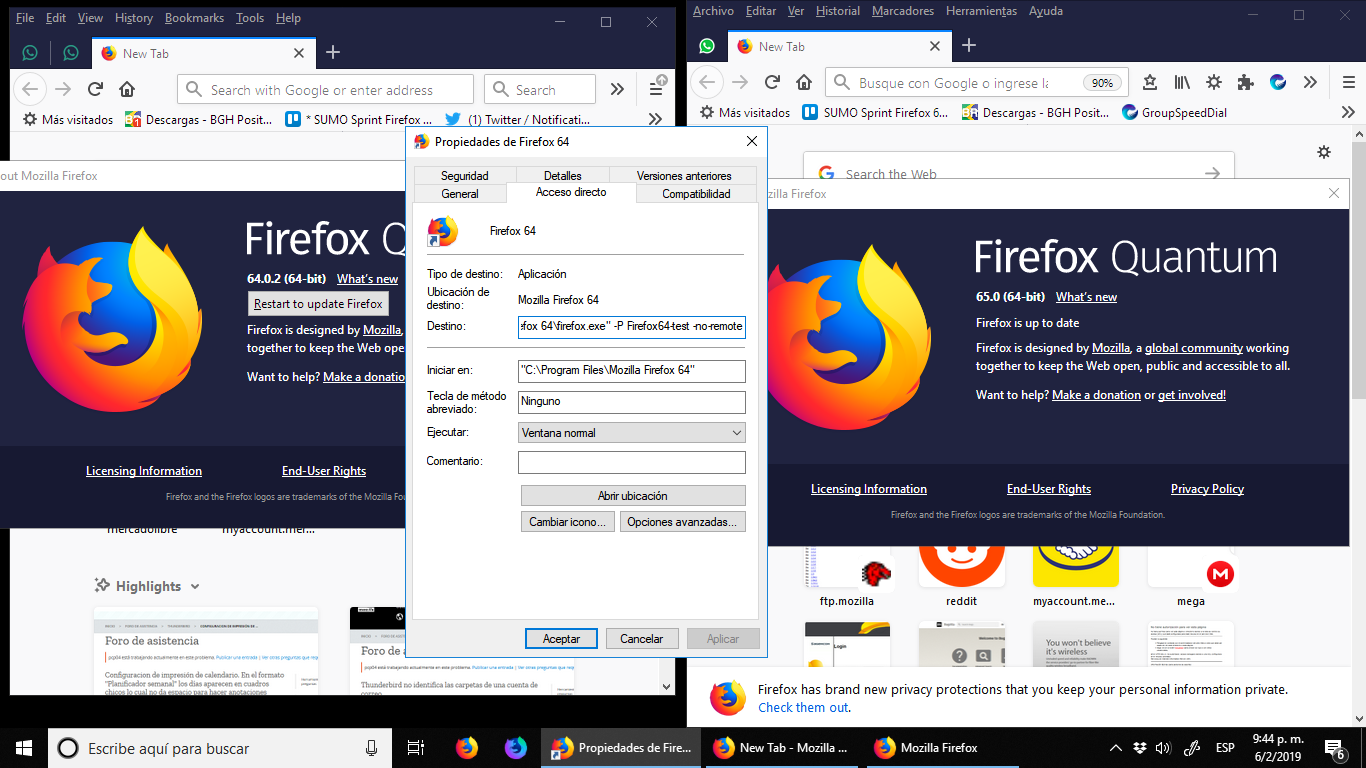This screenshot has height=768, width=1366.
Task: Click Abrir ubicación button
Action: [633, 496]
